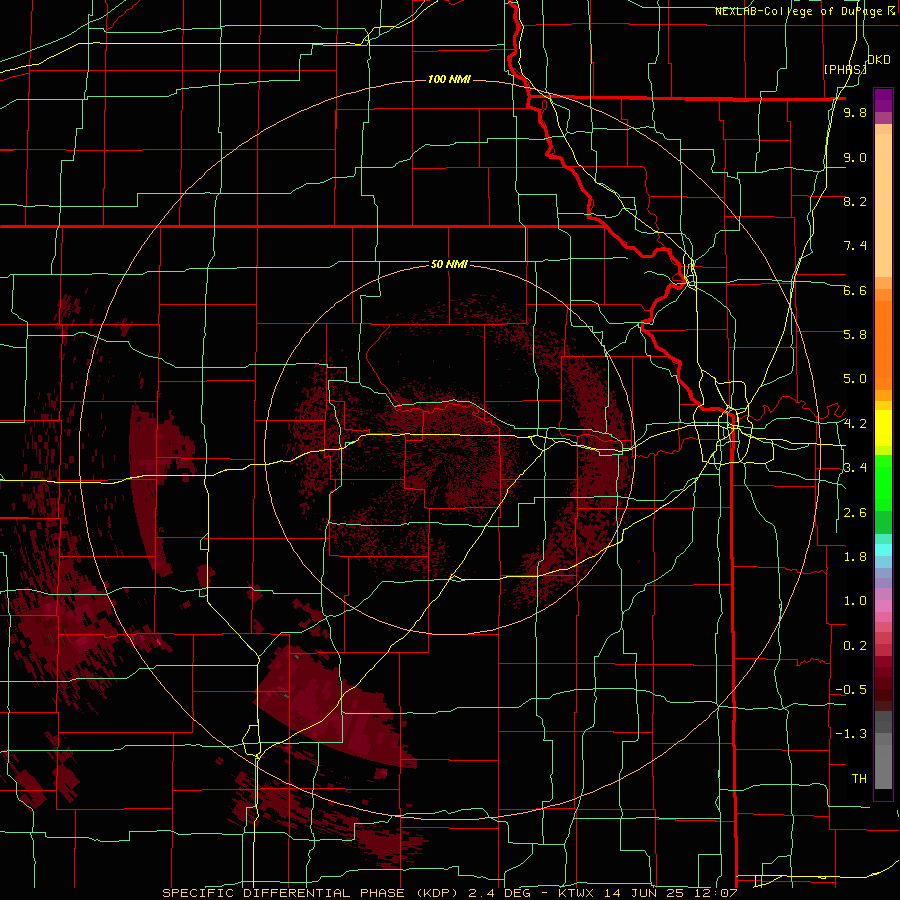Click the NEXLAB-College of DuPage credit text
This screenshot has width=900, height=900.
801,11
